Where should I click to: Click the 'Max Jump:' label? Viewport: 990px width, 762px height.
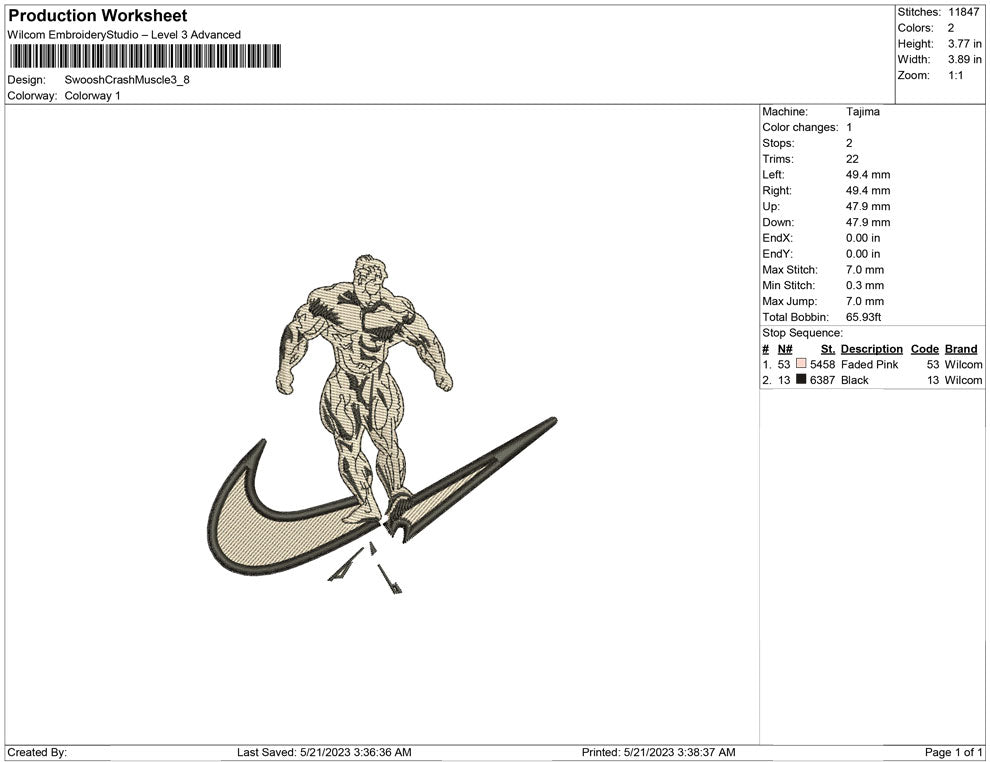(x=789, y=301)
